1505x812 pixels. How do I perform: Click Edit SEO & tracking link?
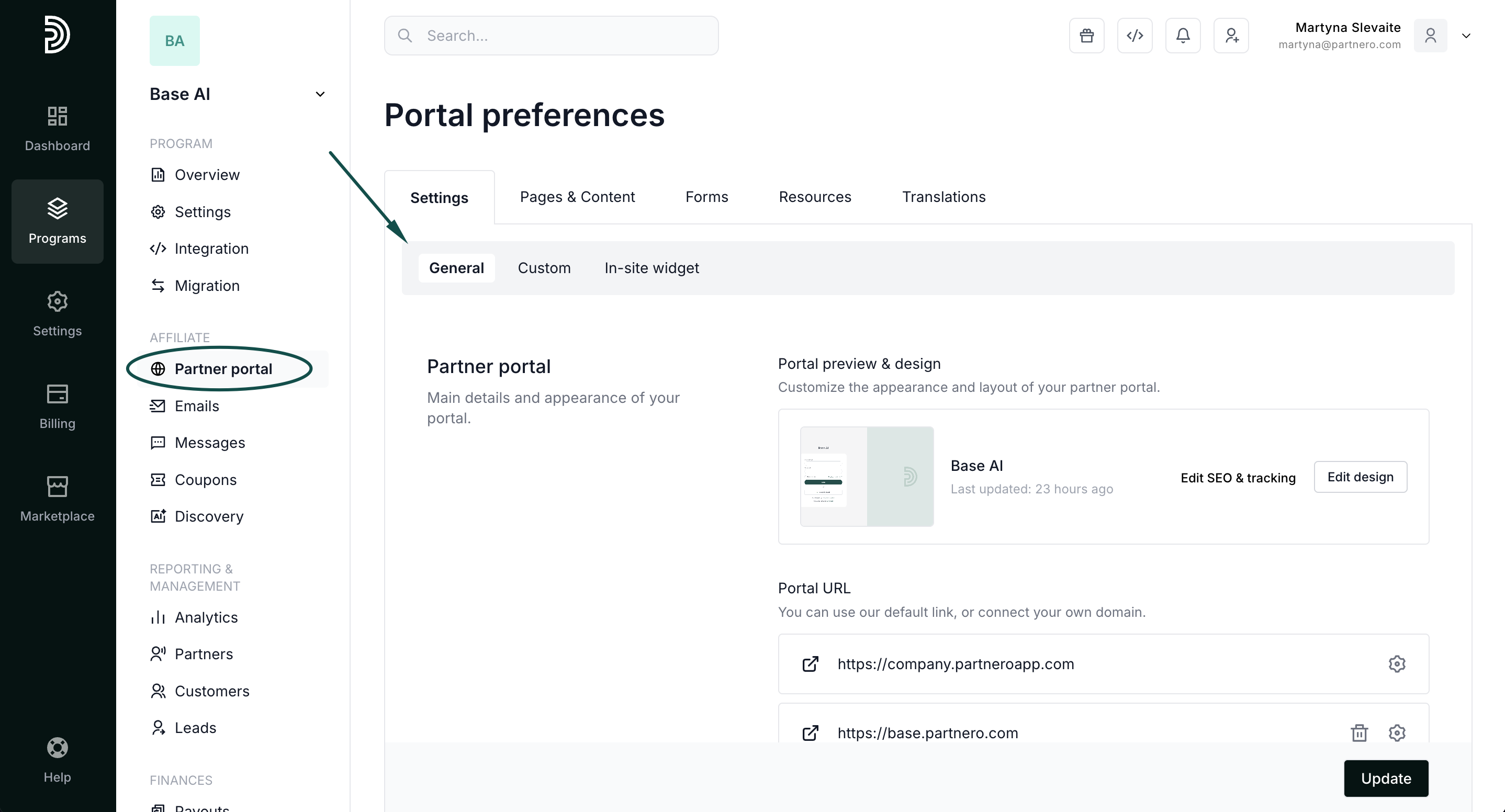tap(1238, 478)
